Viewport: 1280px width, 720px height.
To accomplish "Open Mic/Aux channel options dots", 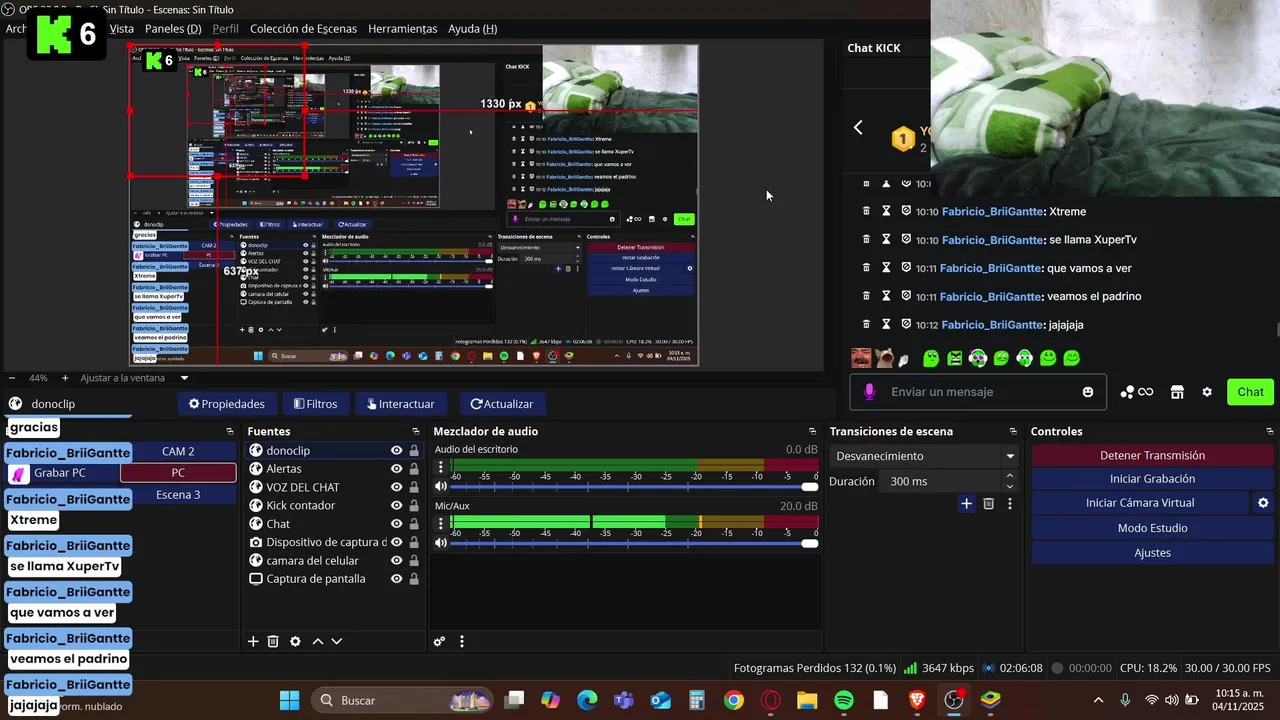I will pos(440,523).
